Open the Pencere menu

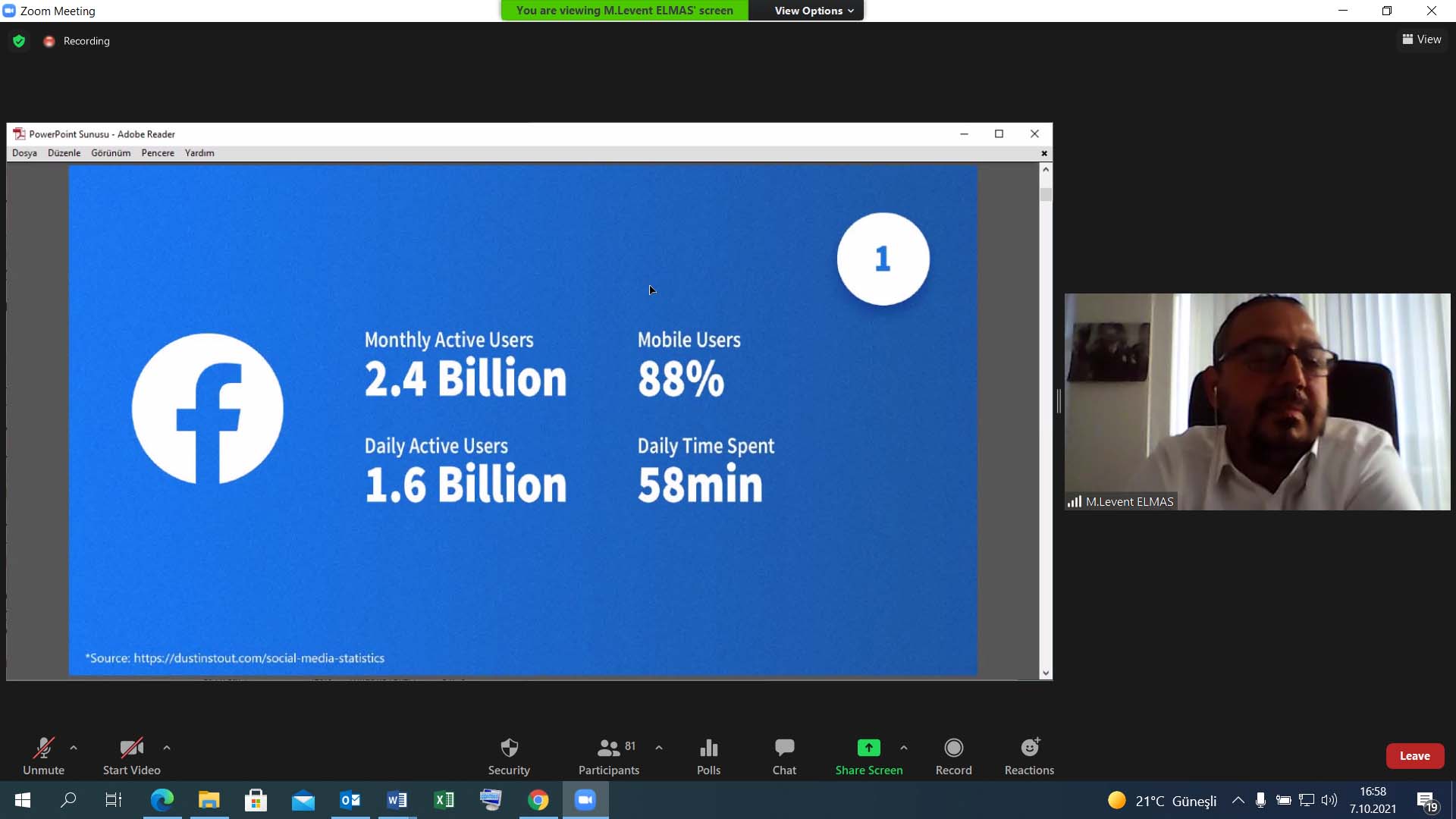(x=158, y=153)
